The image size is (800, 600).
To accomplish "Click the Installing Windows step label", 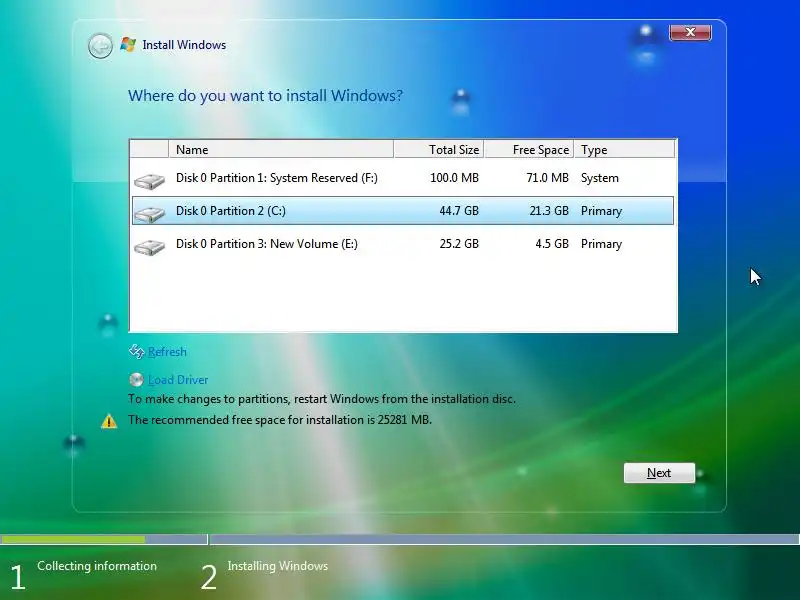I will [x=278, y=566].
